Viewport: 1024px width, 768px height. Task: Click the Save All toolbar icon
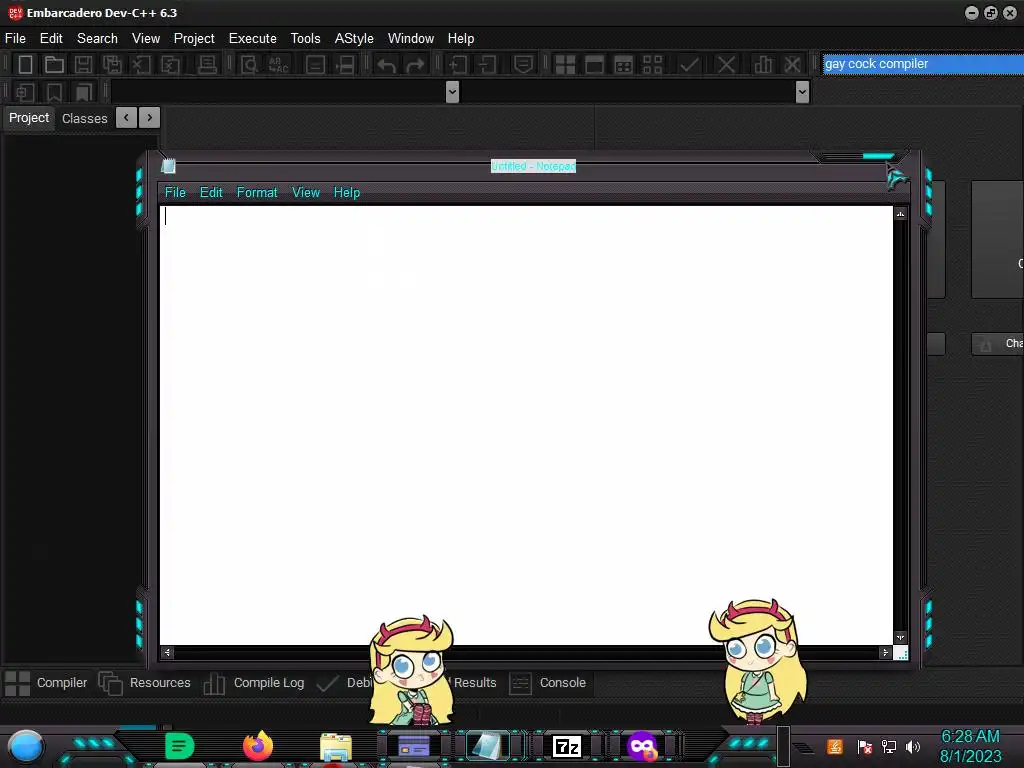[x=112, y=64]
